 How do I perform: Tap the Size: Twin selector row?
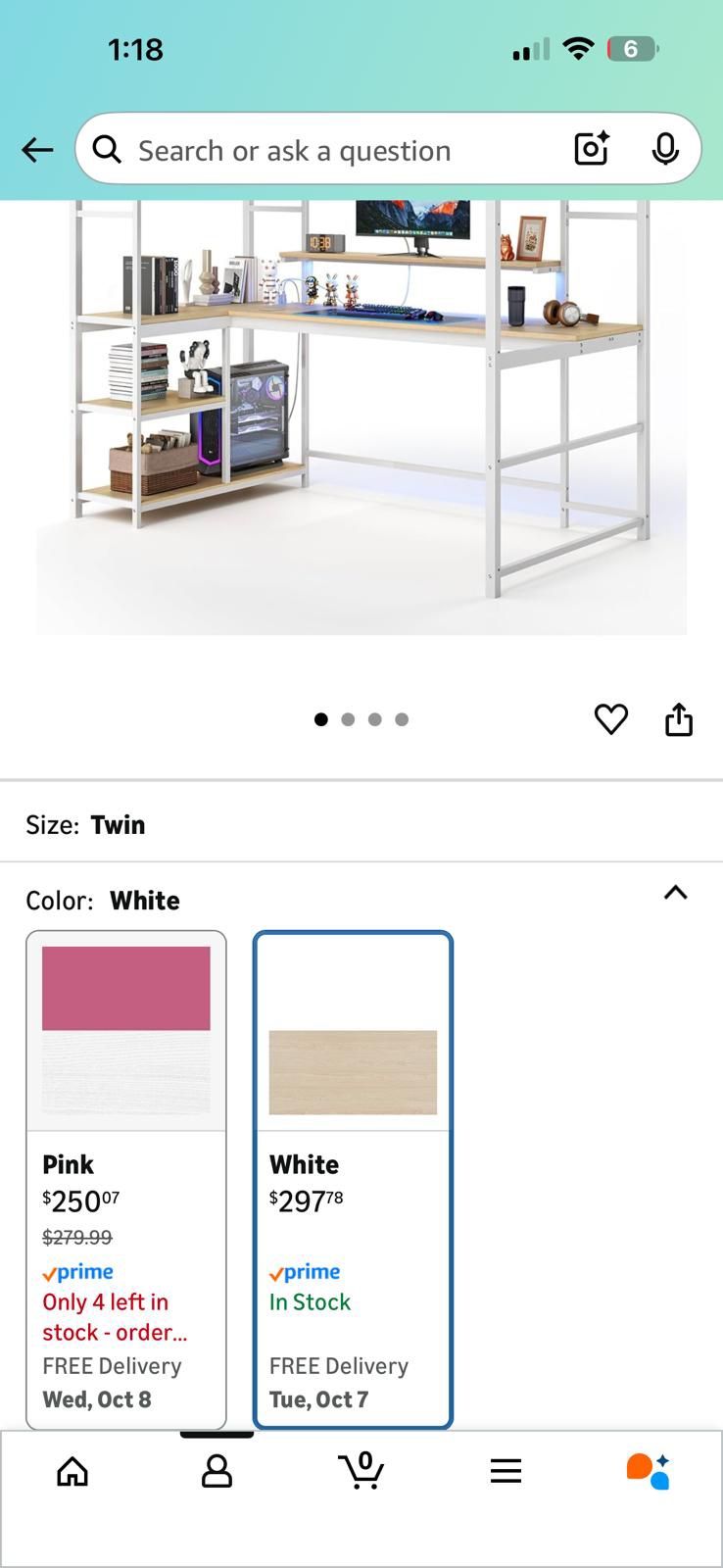point(361,824)
